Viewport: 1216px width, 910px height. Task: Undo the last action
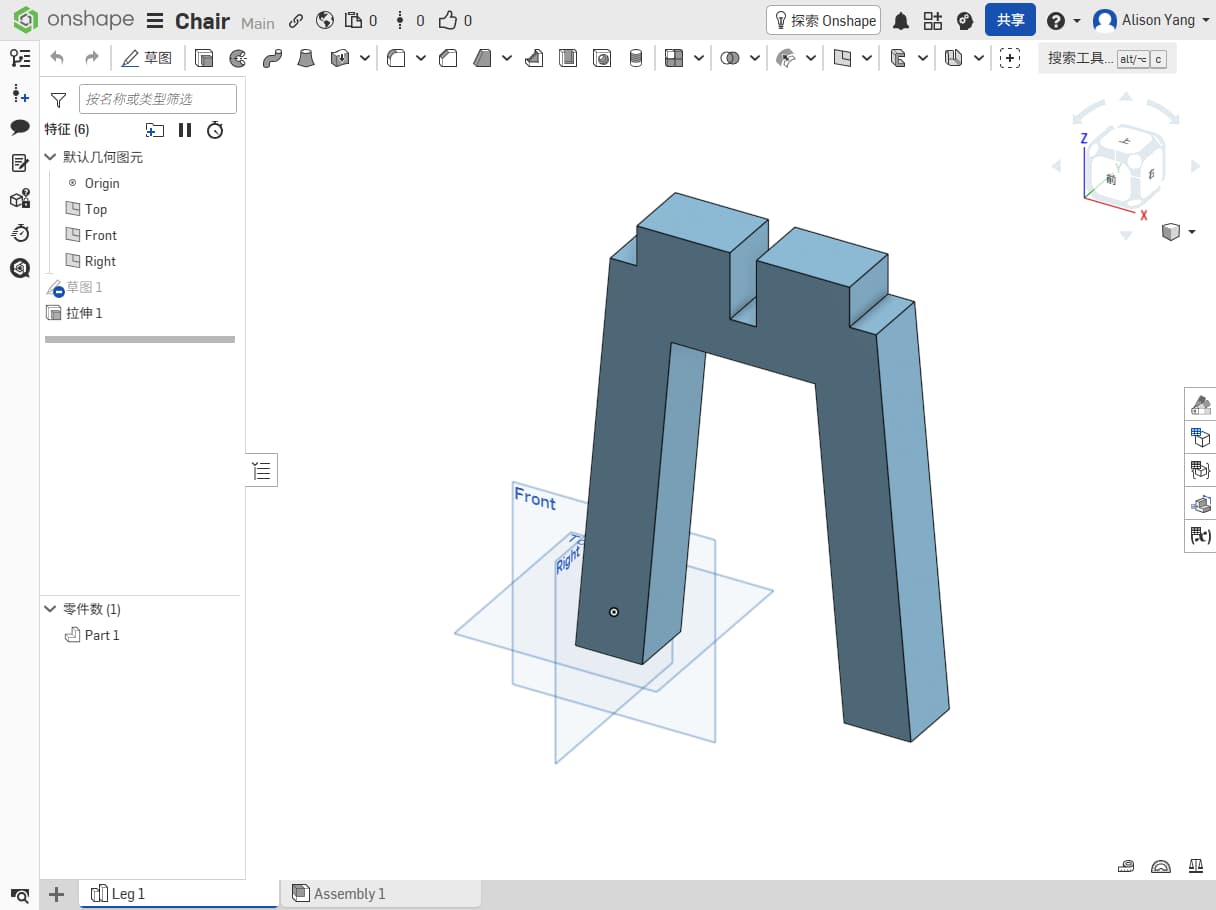point(57,58)
